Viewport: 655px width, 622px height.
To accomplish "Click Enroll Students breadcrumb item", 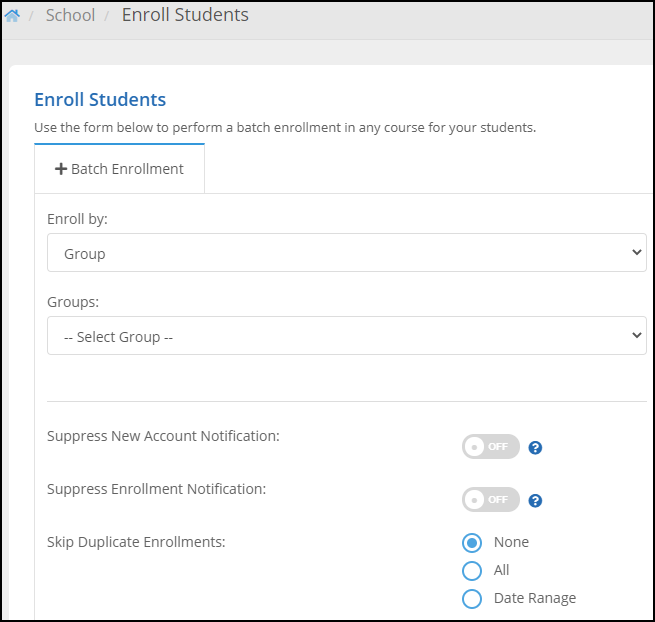I will tap(185, 15).
